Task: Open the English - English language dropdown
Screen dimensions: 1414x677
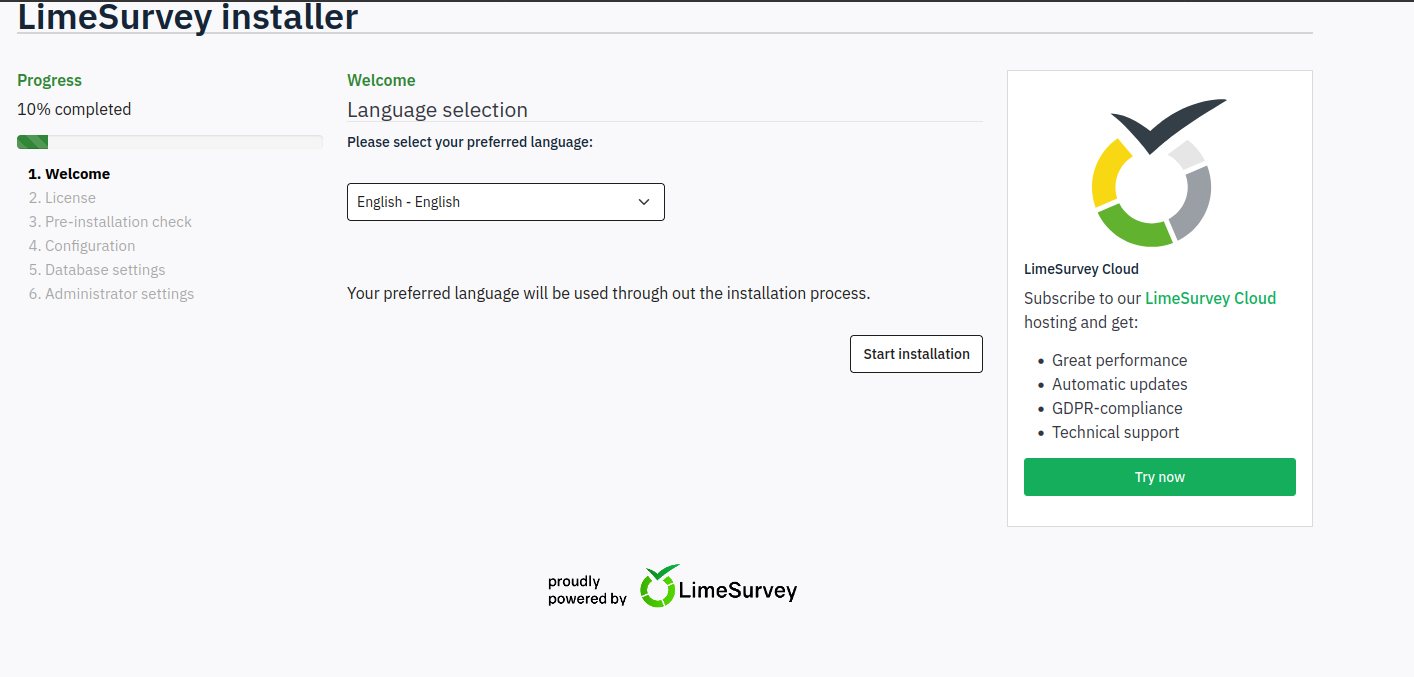Action: click(505, 202)
